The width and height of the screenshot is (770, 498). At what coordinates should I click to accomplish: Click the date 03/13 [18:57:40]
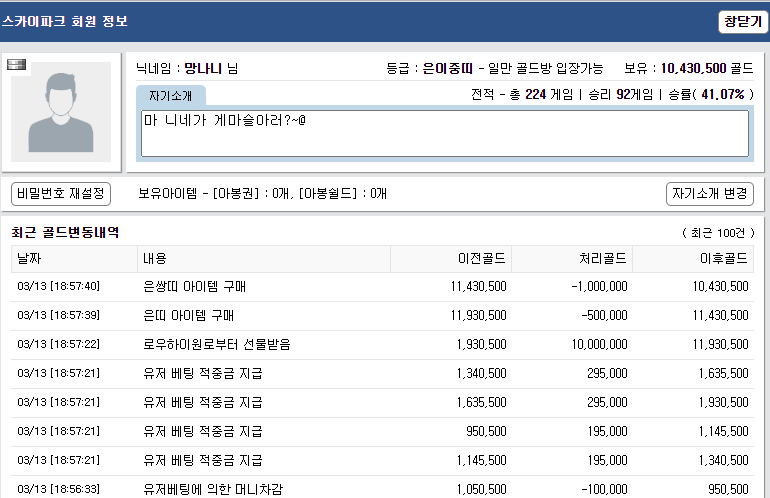(58, 286)
